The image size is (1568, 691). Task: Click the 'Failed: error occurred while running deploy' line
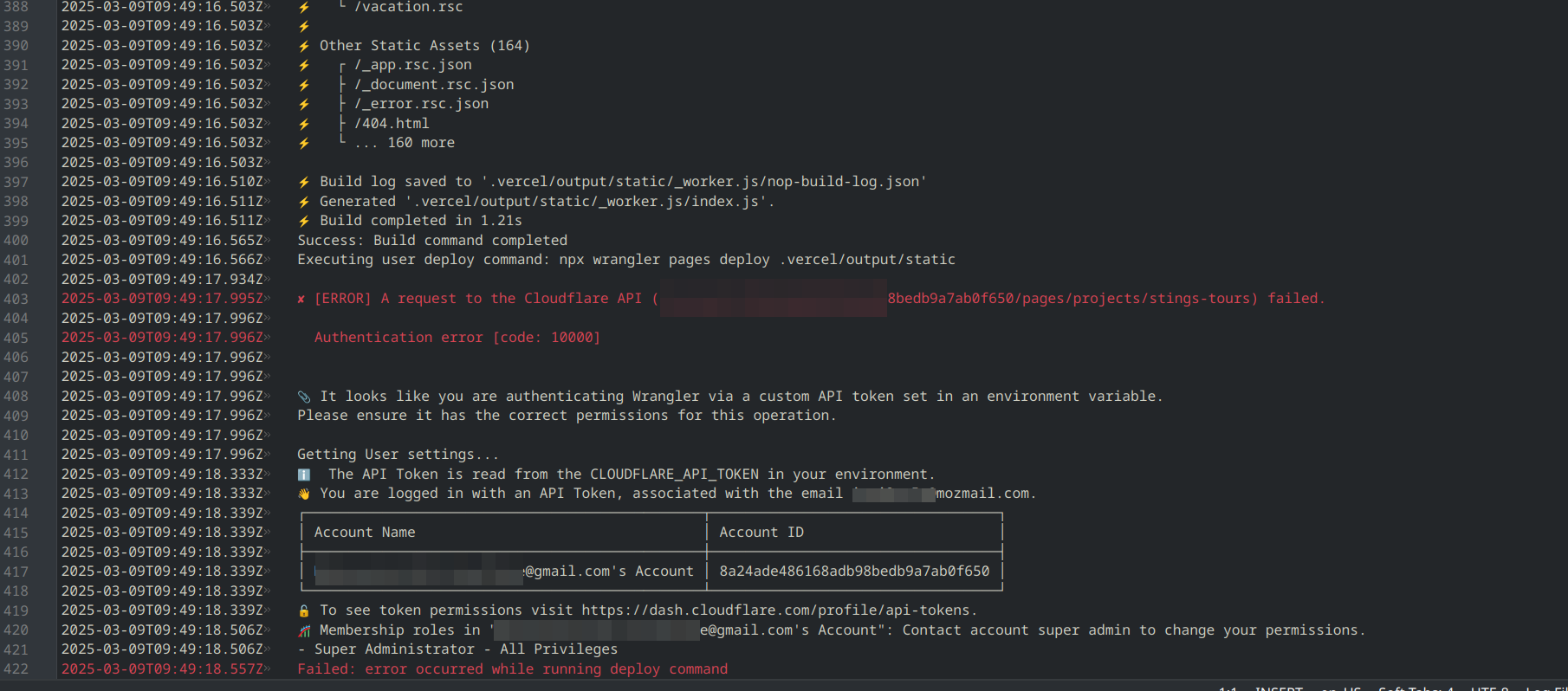(x=512, y=669)
